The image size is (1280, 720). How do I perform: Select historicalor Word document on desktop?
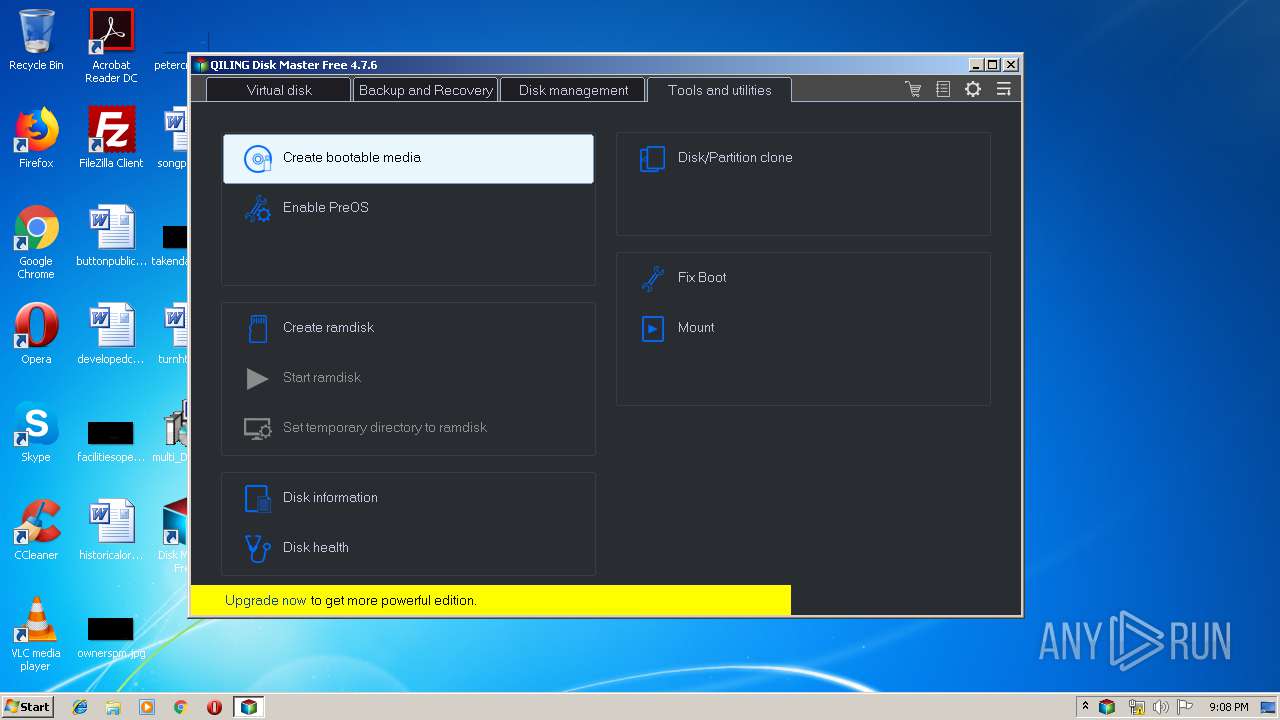pos(111,530)
